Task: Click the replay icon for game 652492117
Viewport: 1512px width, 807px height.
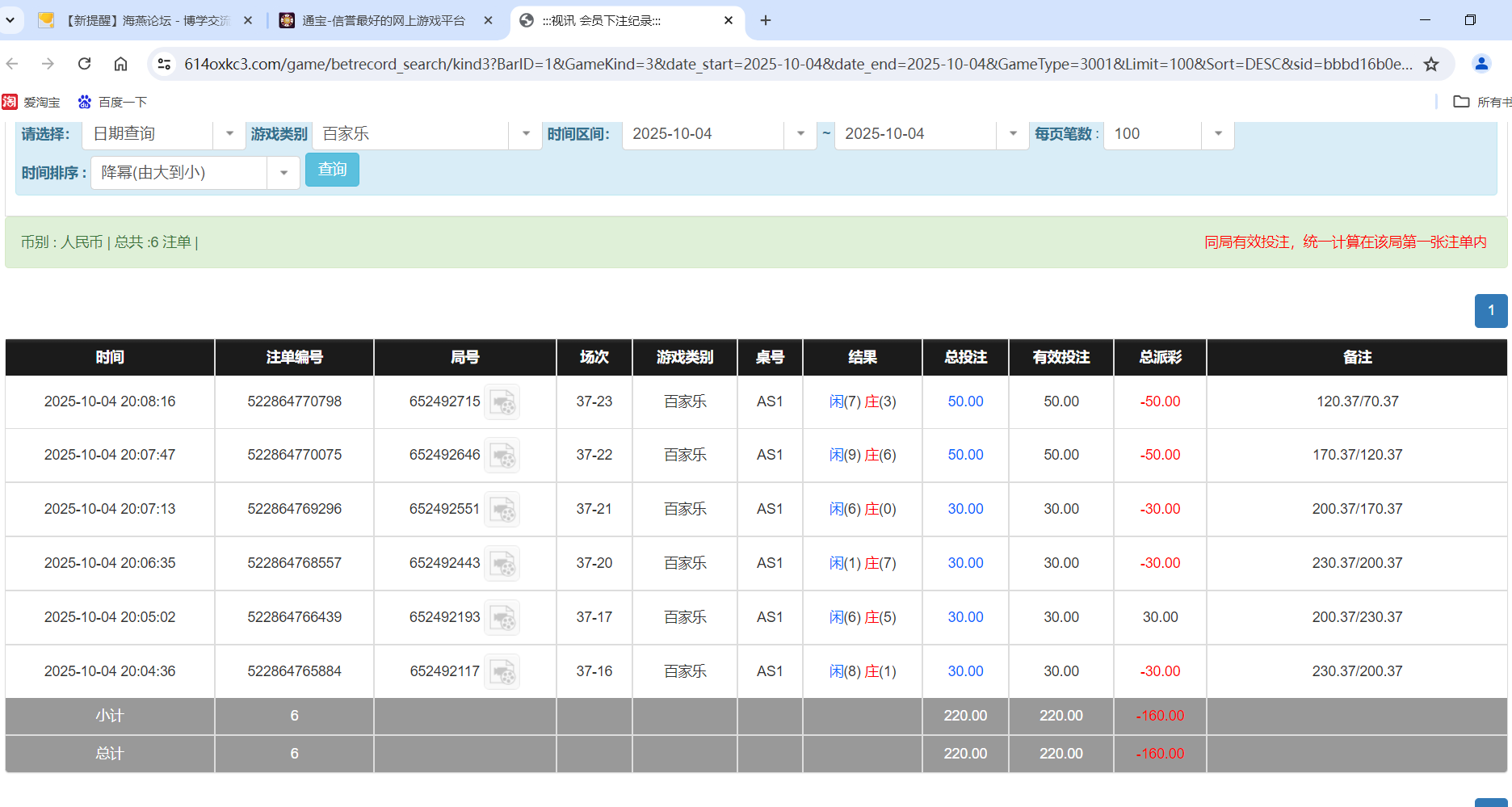Action: [502, 671]
